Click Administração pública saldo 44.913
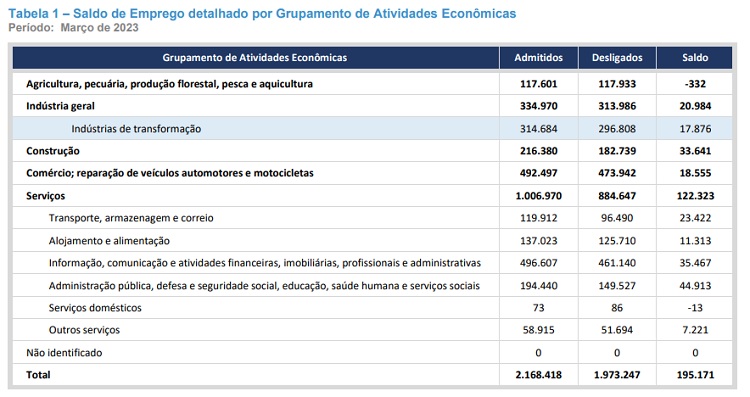The height and width of the screenshot is (397, 750). coord(695,286)
